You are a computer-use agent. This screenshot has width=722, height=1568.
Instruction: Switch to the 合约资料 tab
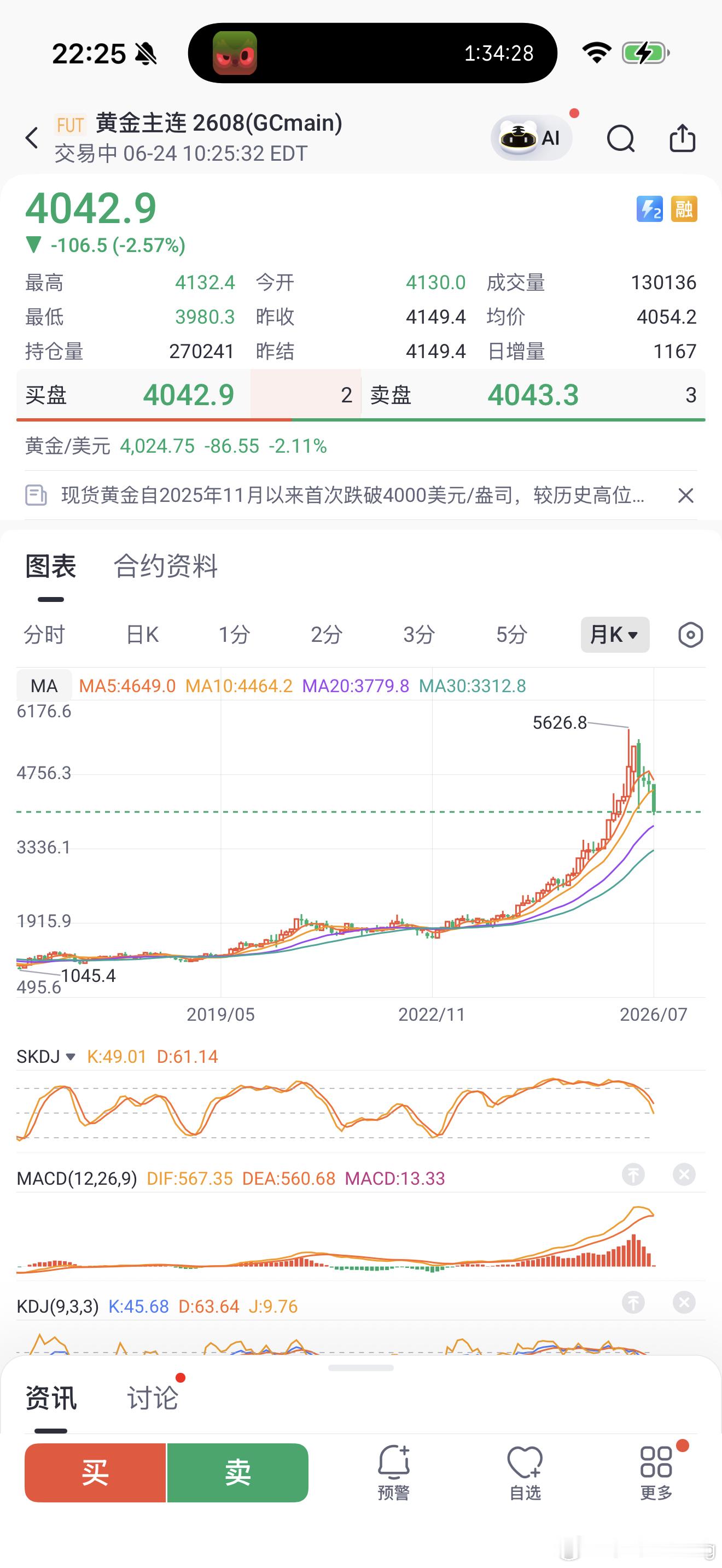166,566
